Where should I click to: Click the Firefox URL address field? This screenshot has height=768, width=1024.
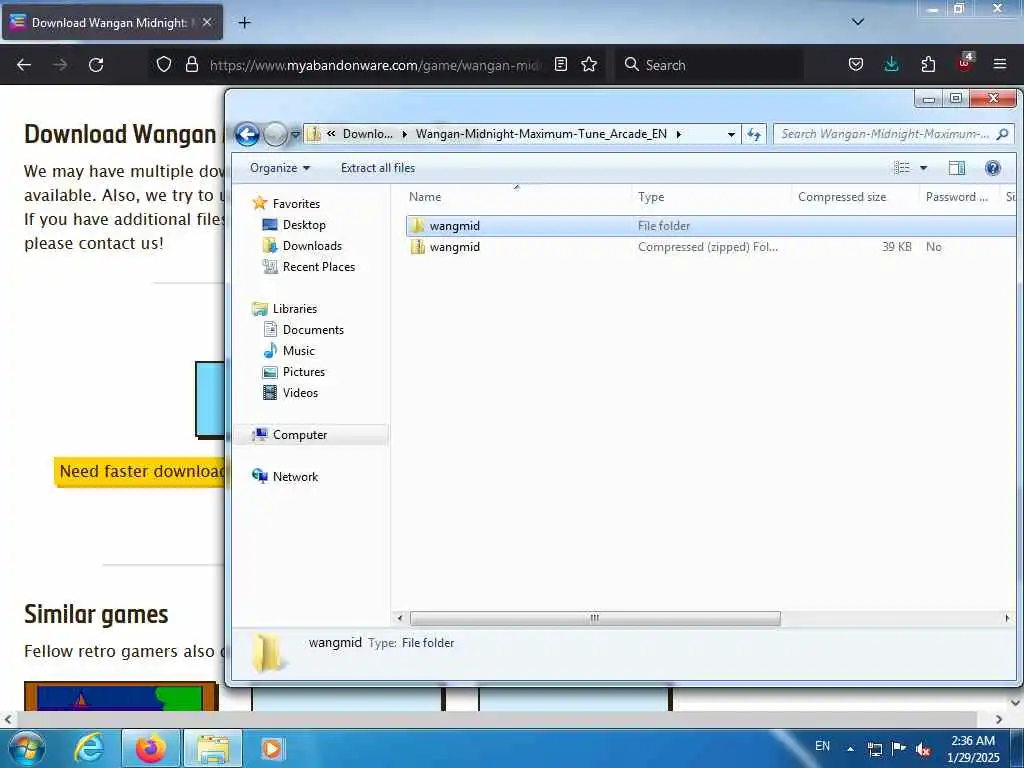coord(374,65)
